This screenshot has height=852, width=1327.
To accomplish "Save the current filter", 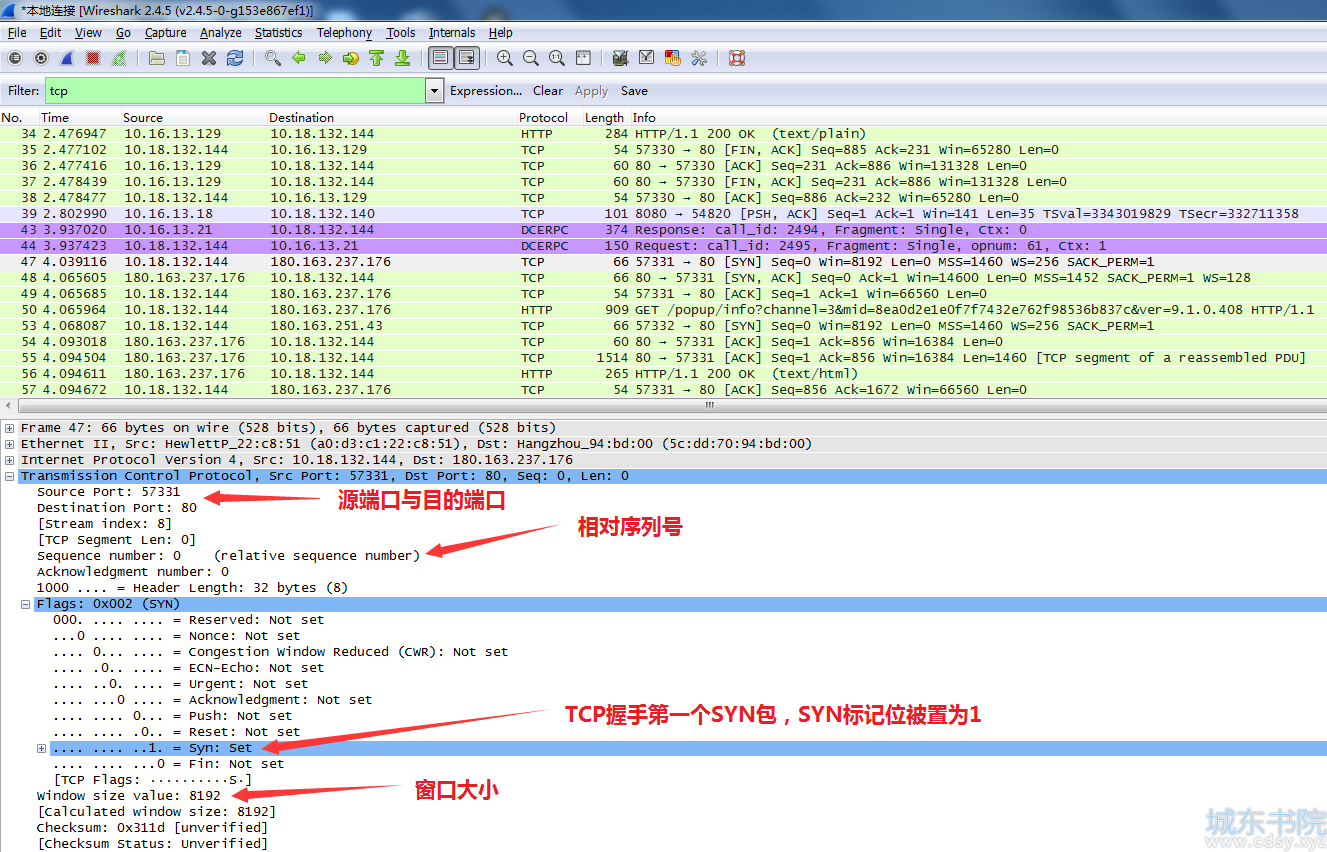I will click(634, 91).
